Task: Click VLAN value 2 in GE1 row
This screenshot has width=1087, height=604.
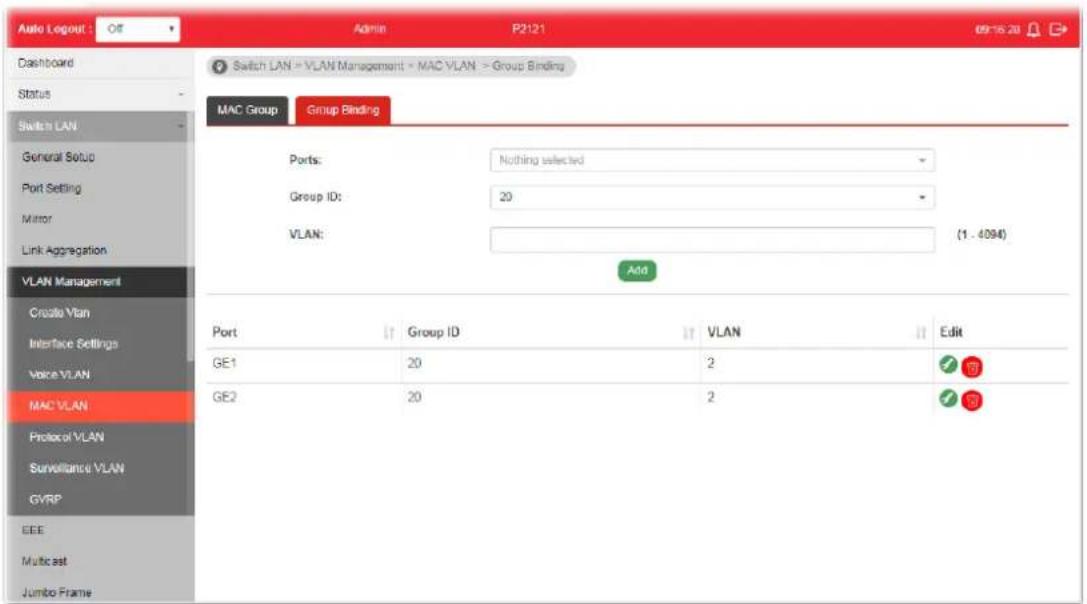Action: pos(711,363)
